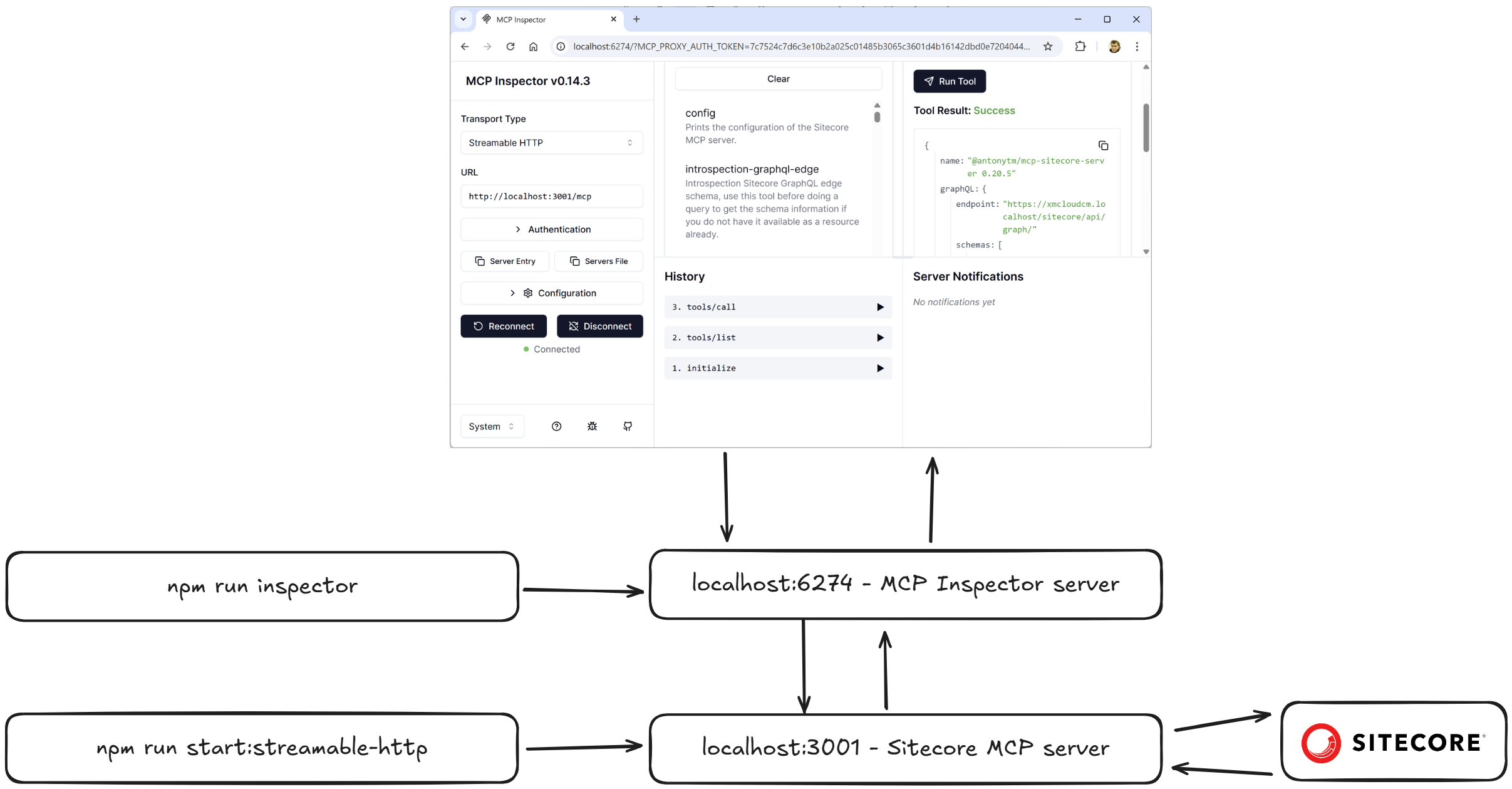The width and height of the screenshot is (1512, 789).
Task: Open a new browser tab
Action: coord(636,19)
